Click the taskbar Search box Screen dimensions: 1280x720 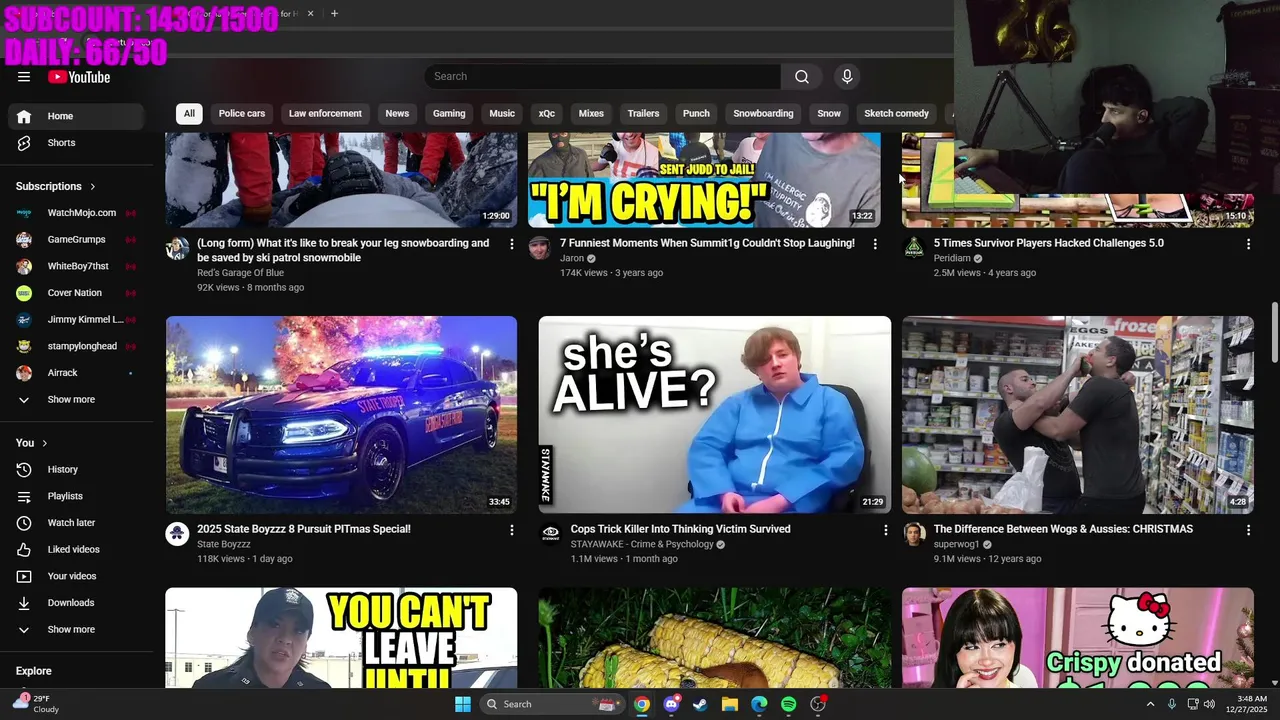(x=552, y=704)
